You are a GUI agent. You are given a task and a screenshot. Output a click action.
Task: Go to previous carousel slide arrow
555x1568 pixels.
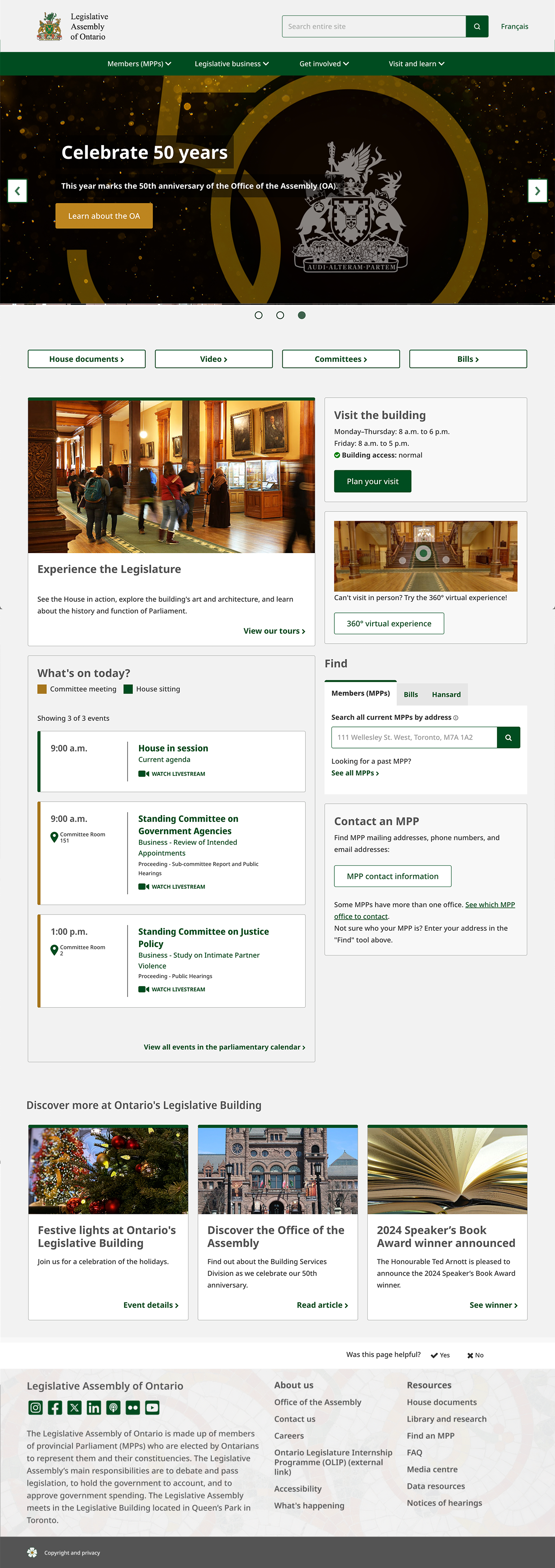[x=17, y=191]
